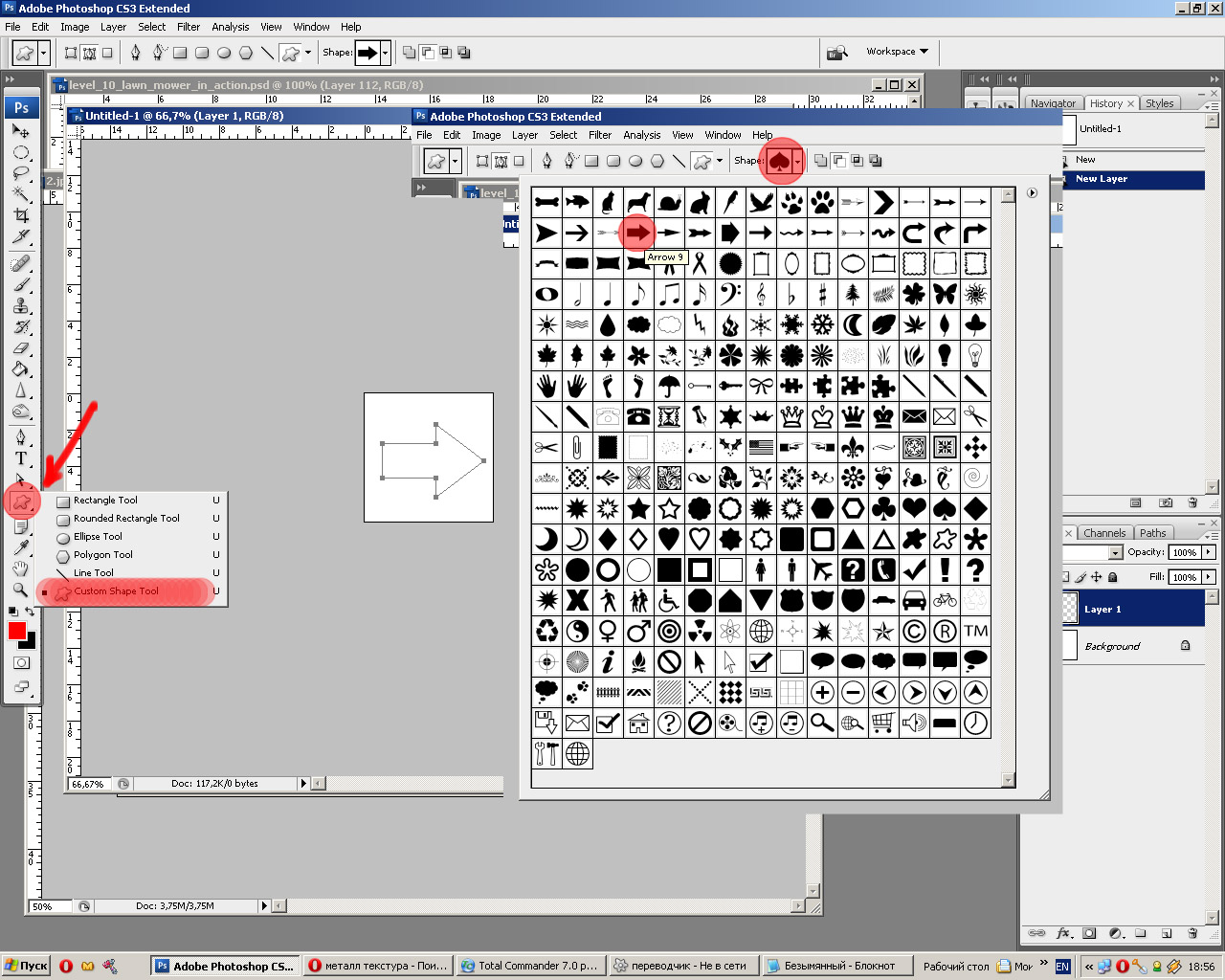Toggle Lock position in Layers panel
This screenshot has height=980, width=1225.
[1097, 577]
